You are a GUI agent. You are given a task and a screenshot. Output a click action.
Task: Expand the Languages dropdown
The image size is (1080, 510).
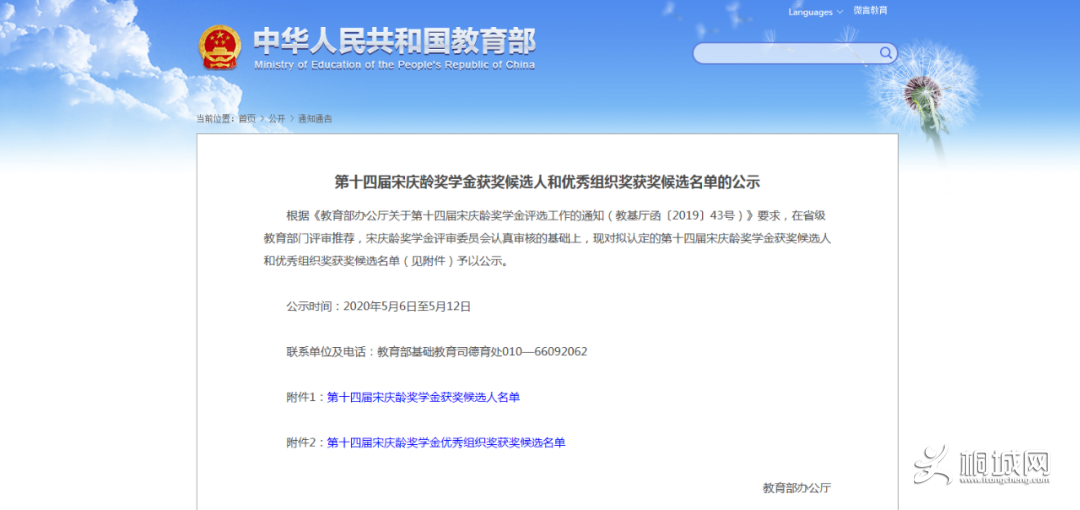click(x=816, y=12)
